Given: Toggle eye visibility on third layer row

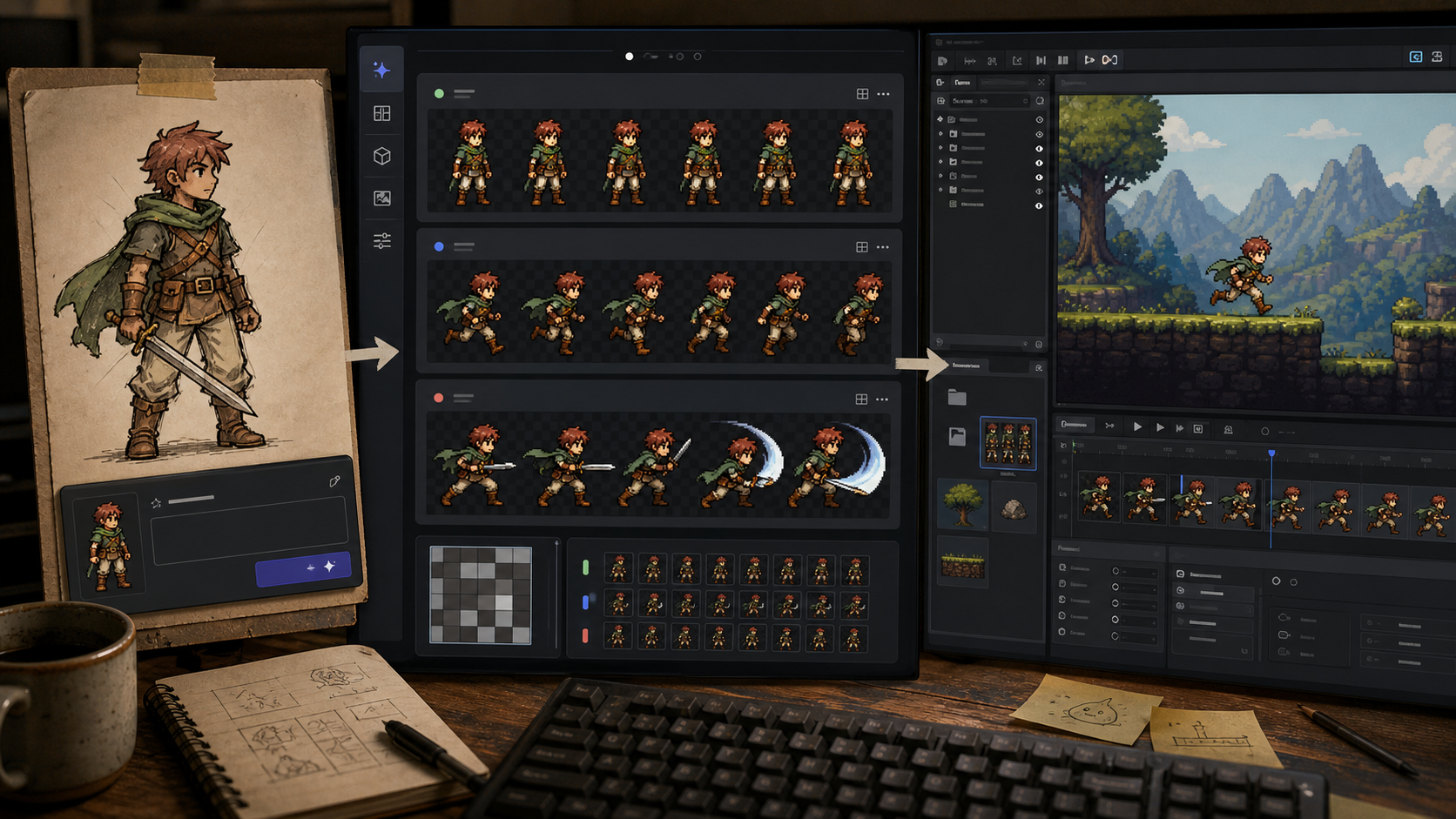Looking at the screenshot, I should click(x=1039, y=149).
